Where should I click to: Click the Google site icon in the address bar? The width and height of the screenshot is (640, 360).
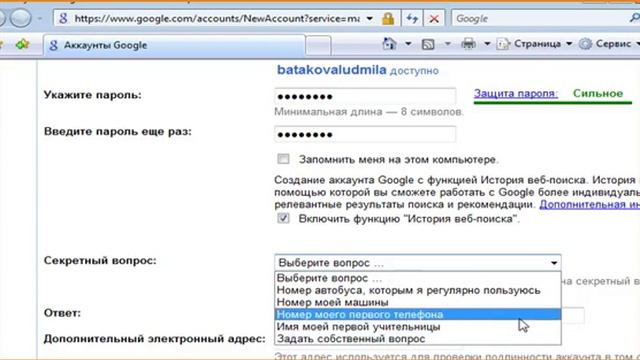pos(63,18)
